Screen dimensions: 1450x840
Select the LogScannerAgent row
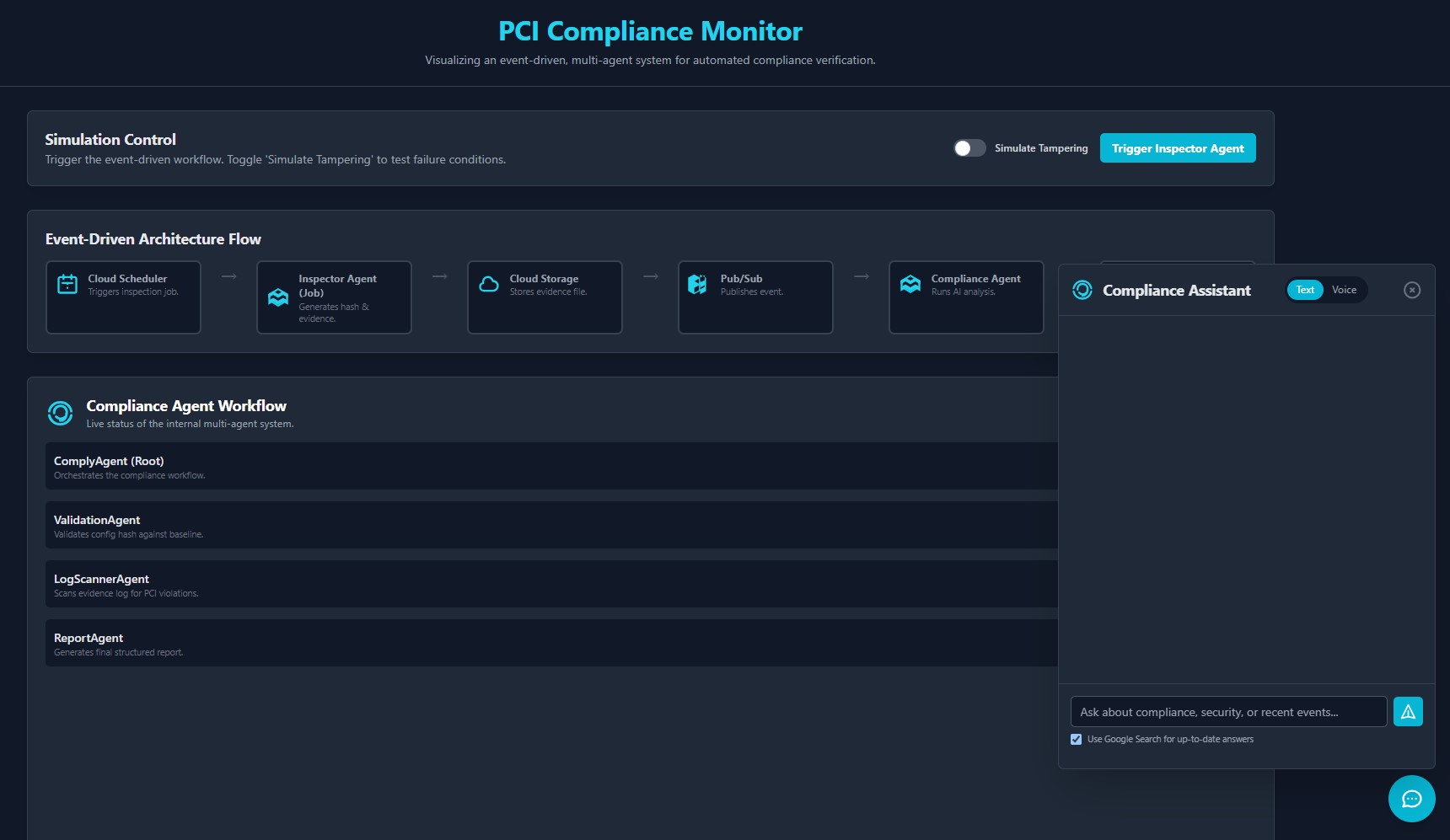coord(551,584)
